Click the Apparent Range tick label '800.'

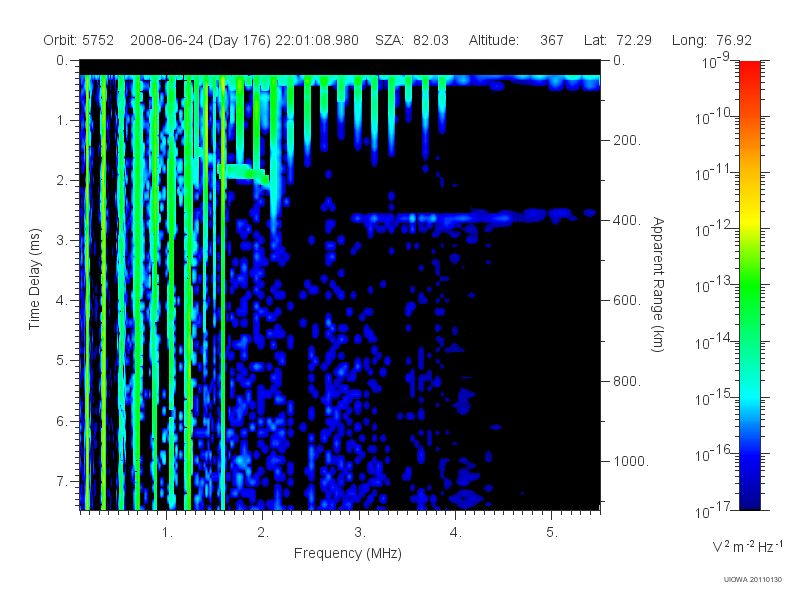click(x=627, y=381)
